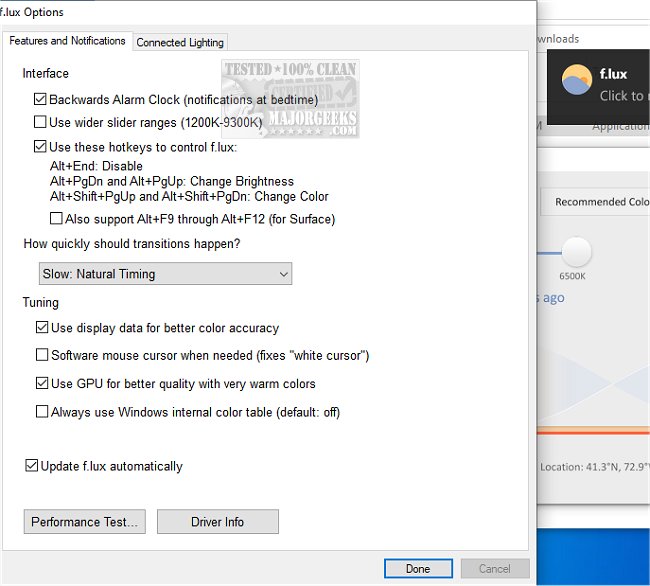Enable Always use Windows internal color table

click(42, 412)
